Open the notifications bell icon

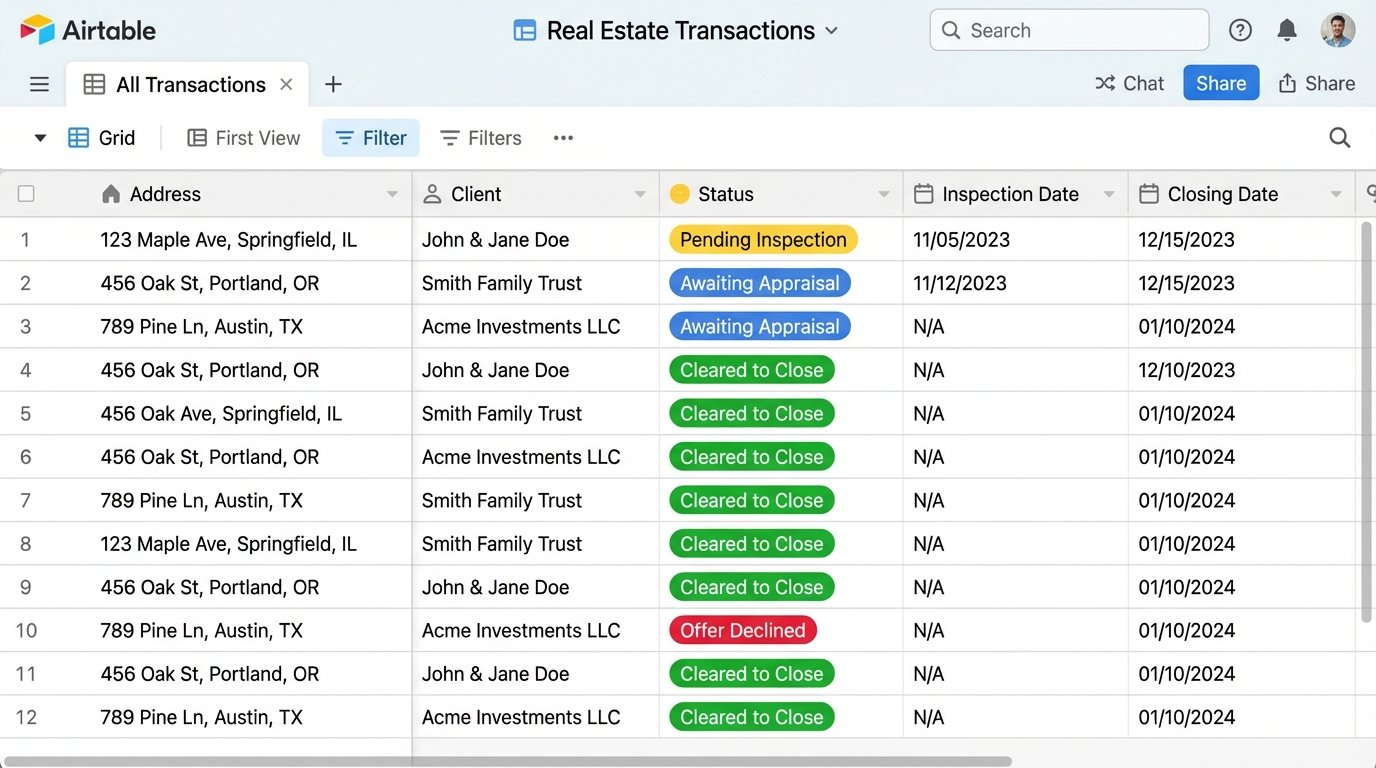tap(1287, 30)
